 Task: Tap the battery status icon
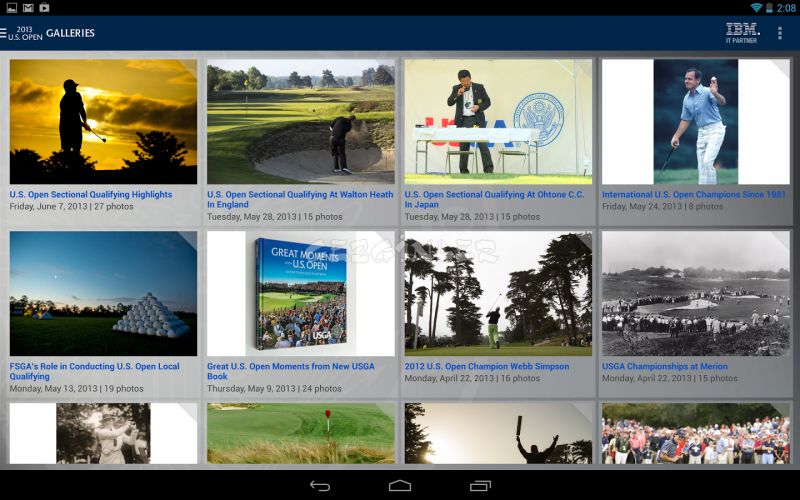coord(769,8)
